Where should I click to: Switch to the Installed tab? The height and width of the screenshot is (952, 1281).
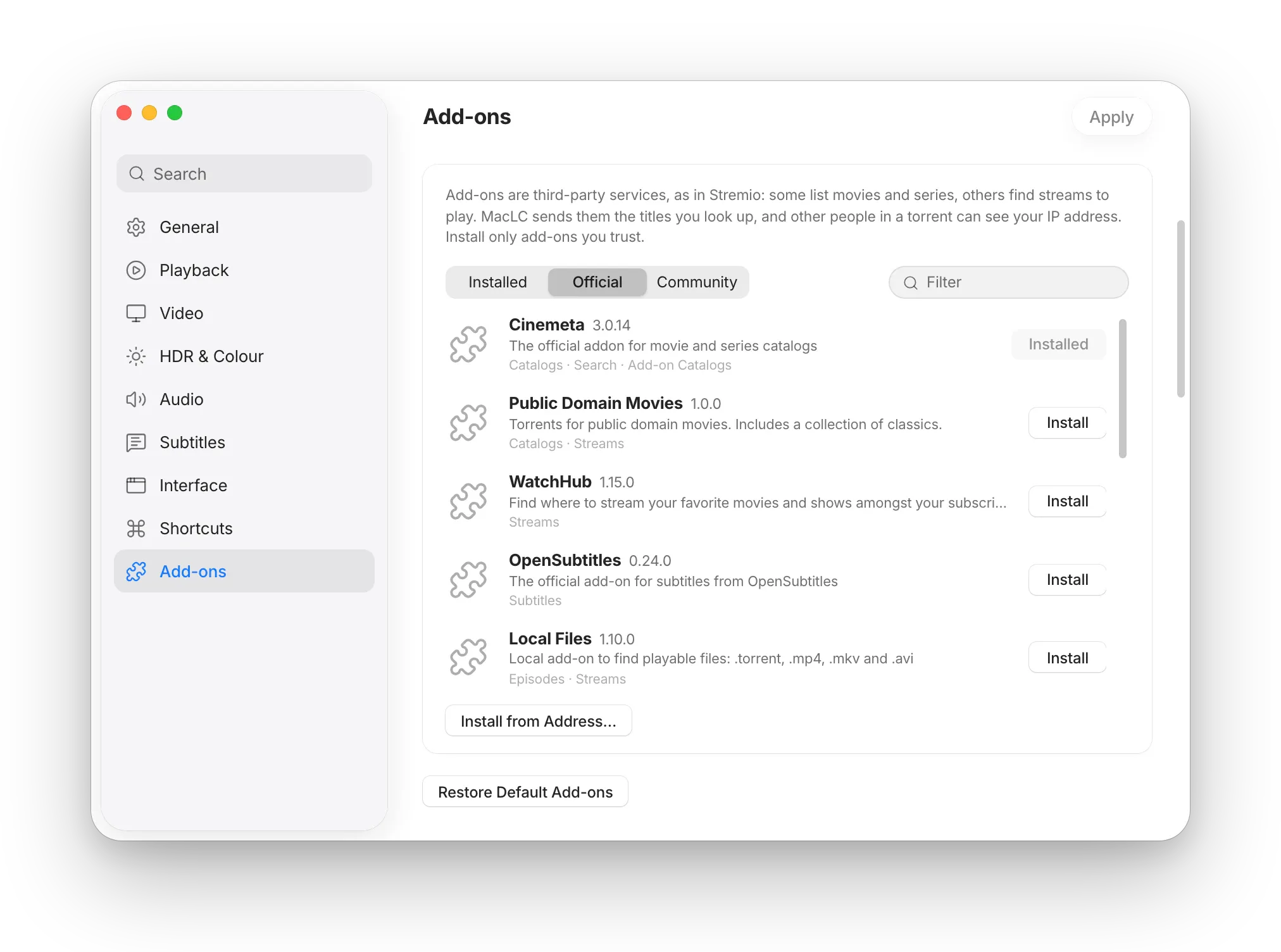[497, 282]
